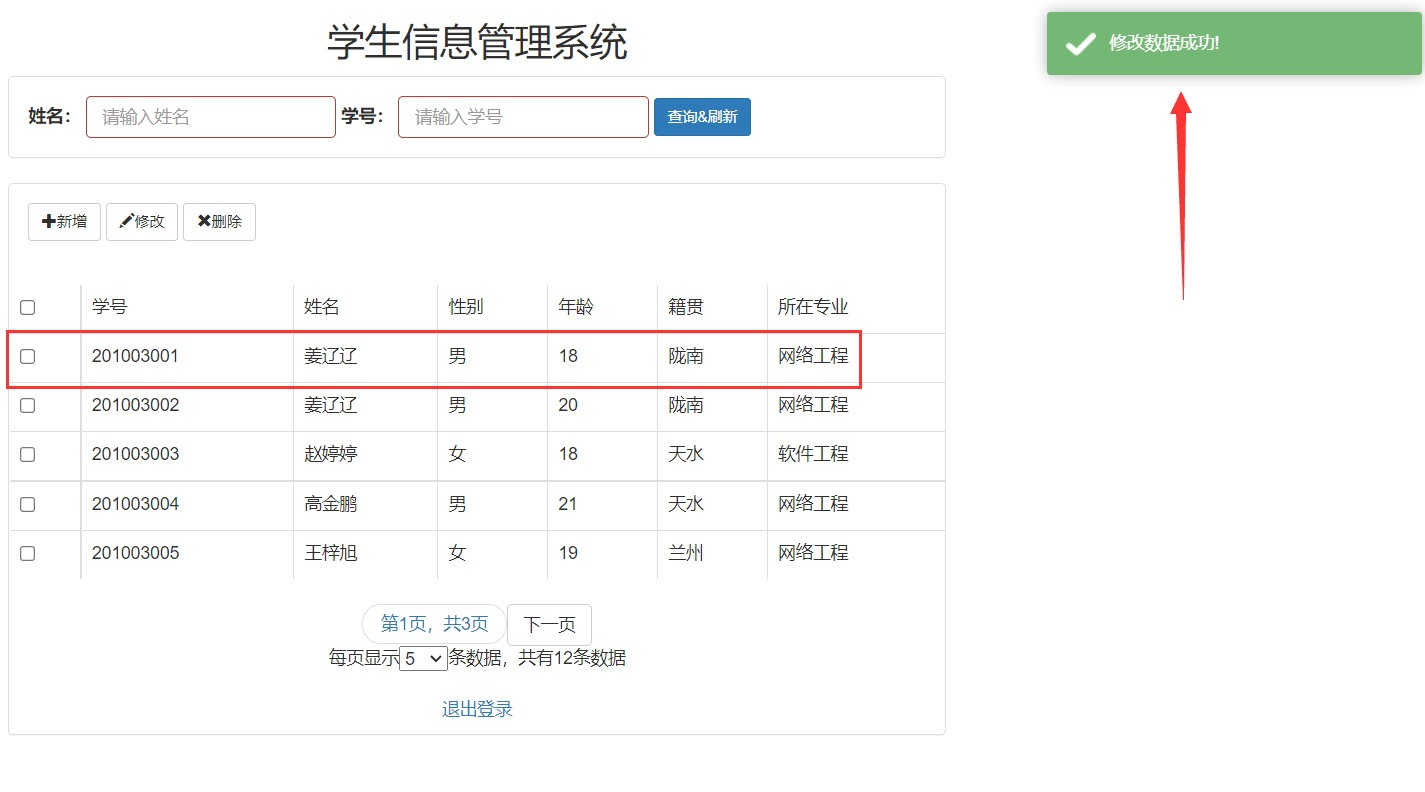Focus the 请输入学号 student ID input field

pos(523,117)
